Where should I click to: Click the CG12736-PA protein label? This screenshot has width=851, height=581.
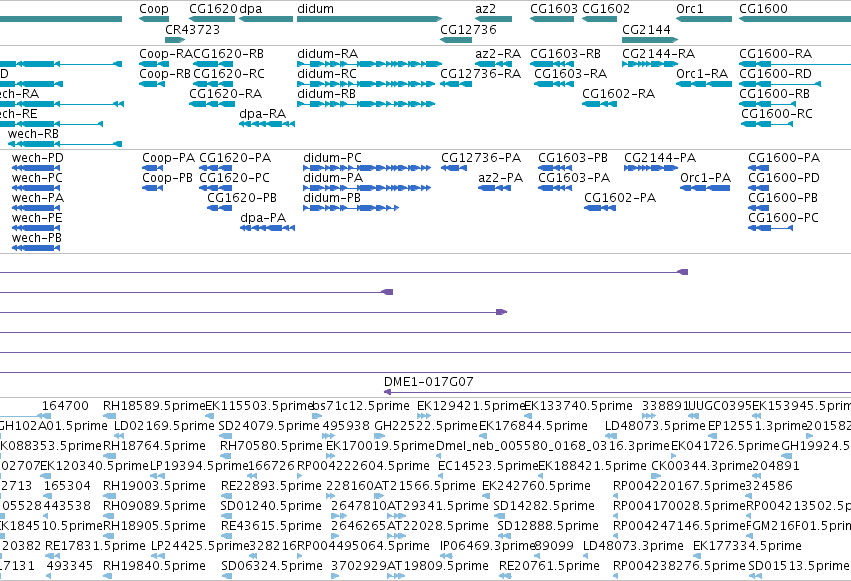click(481, 158)
